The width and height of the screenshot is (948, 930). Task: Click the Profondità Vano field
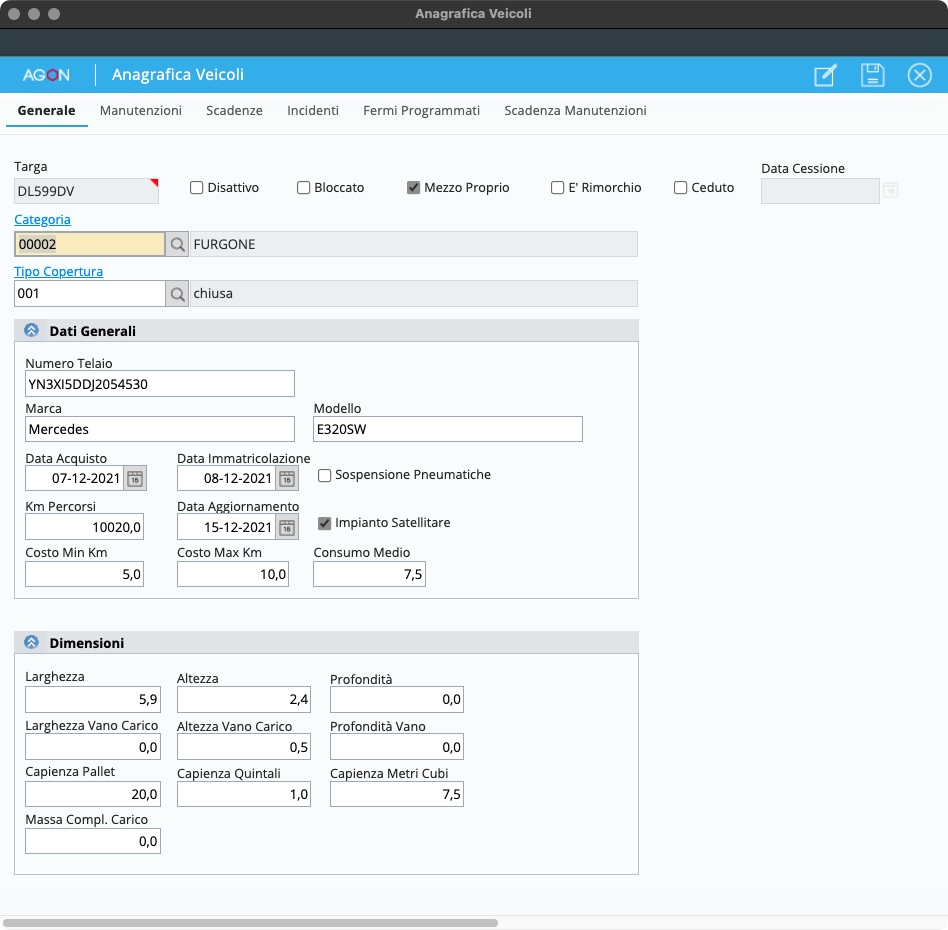(397, 747)
